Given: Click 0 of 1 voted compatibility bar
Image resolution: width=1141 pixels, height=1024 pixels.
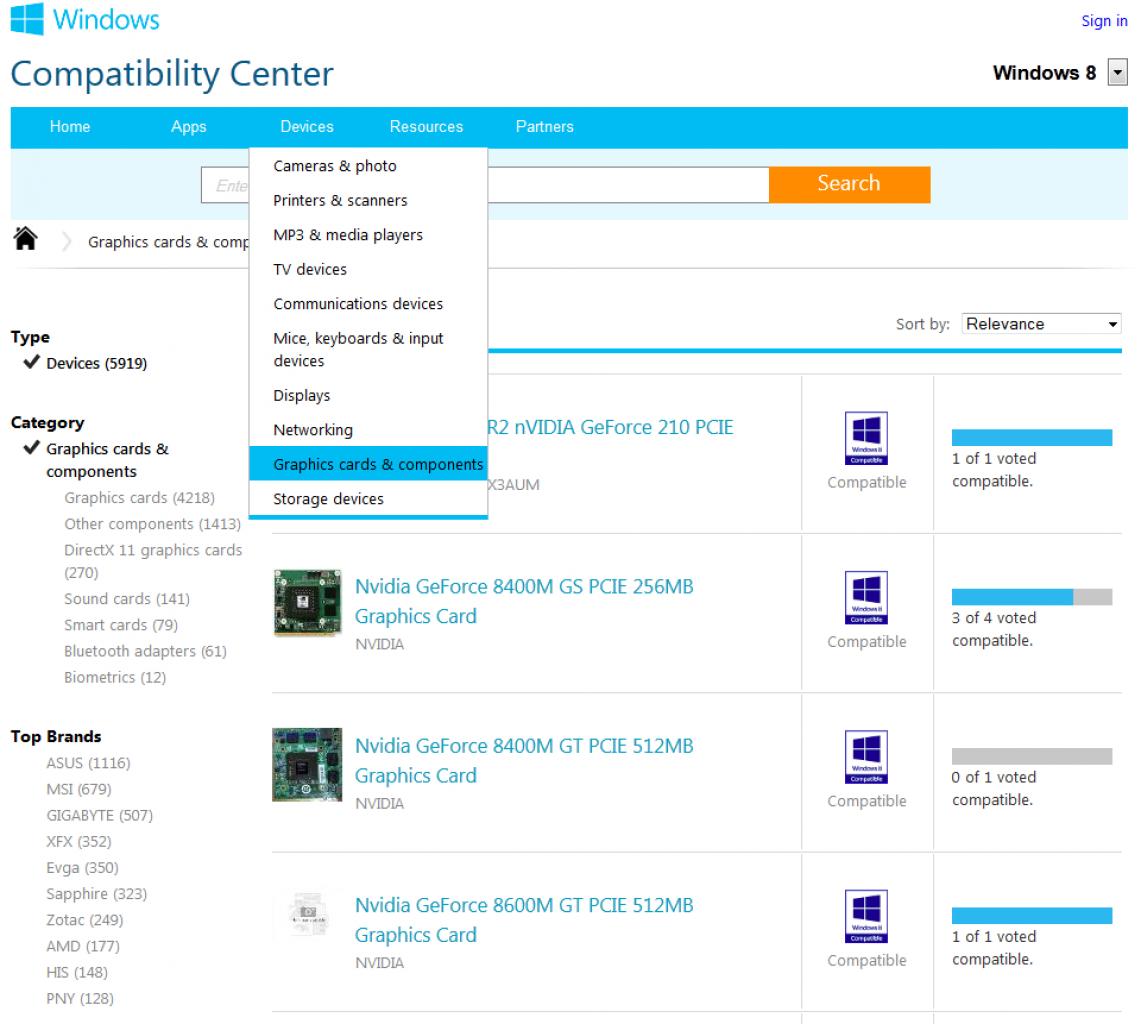Looking at the screenshot, I should coord(1032,756).
